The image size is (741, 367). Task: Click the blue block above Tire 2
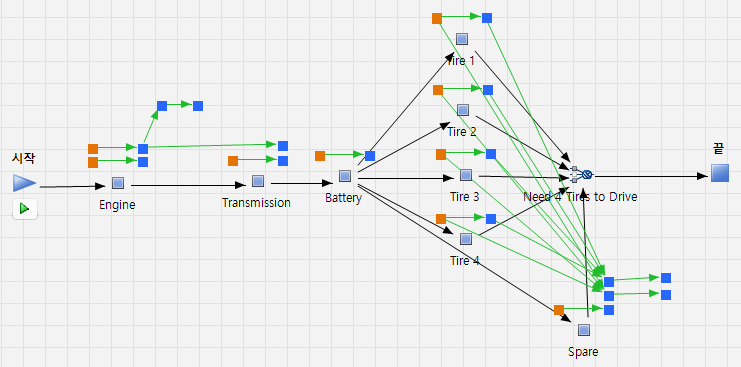(488, 90)
